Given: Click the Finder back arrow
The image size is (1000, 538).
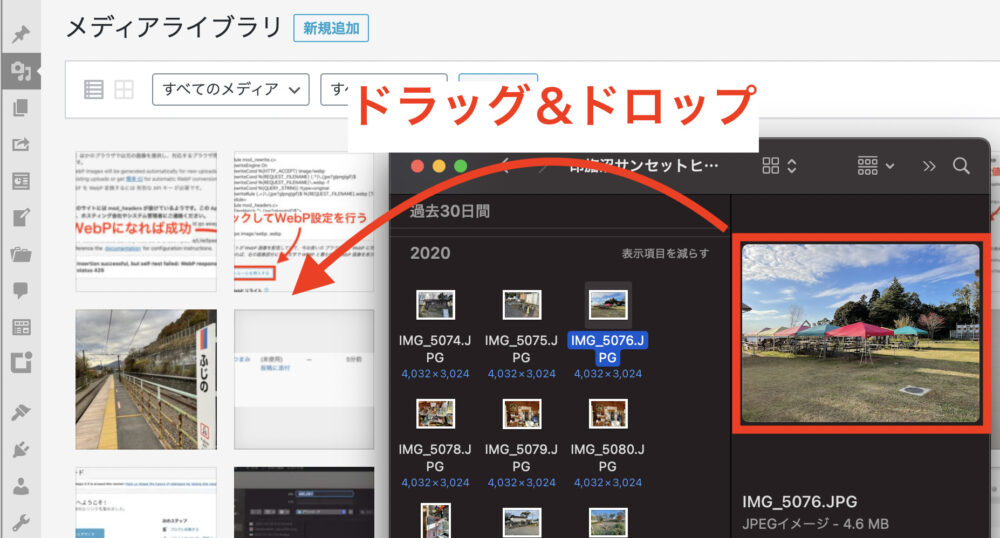Looking at the screenshot, I should tap(505, 167).
